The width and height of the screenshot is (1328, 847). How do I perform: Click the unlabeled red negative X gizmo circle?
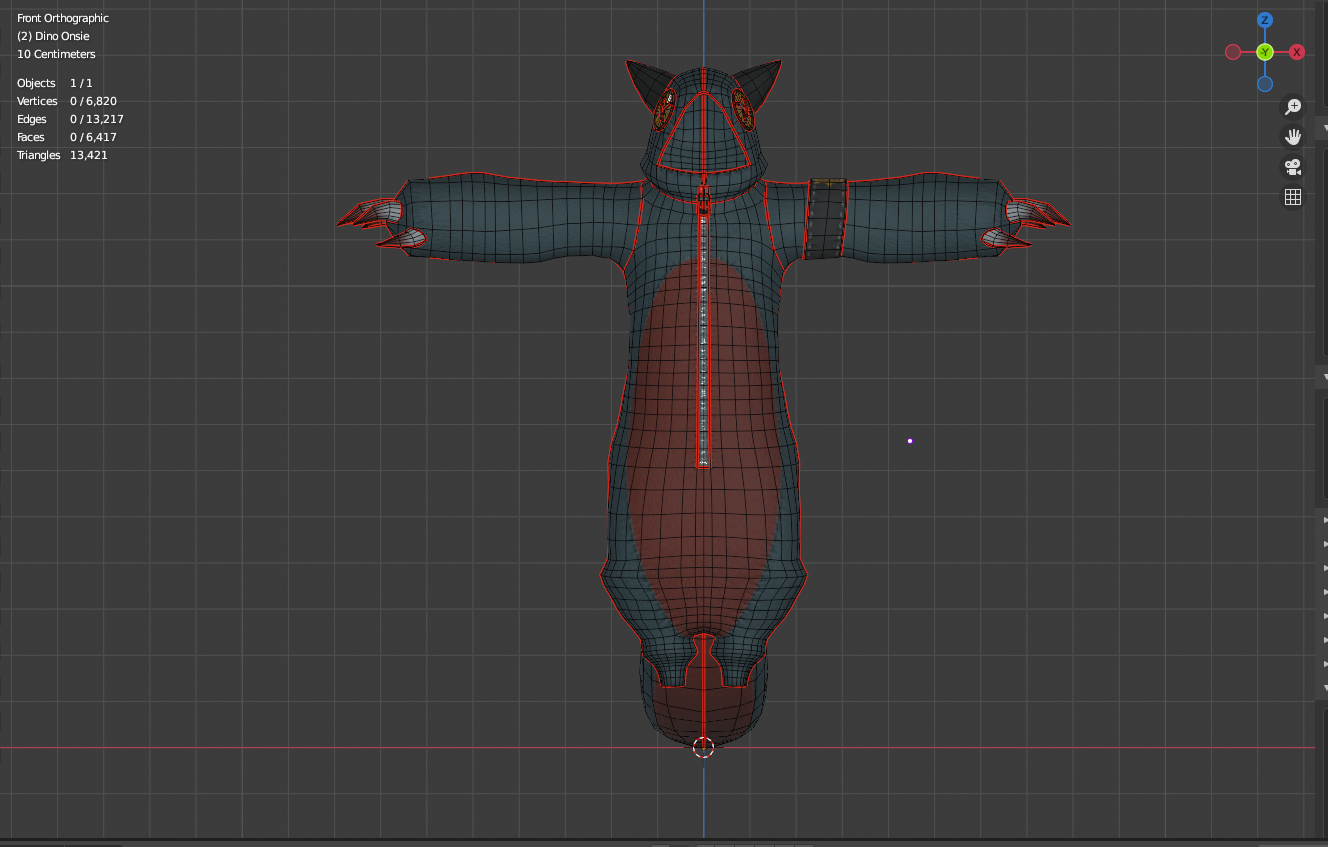point(1233,52)
